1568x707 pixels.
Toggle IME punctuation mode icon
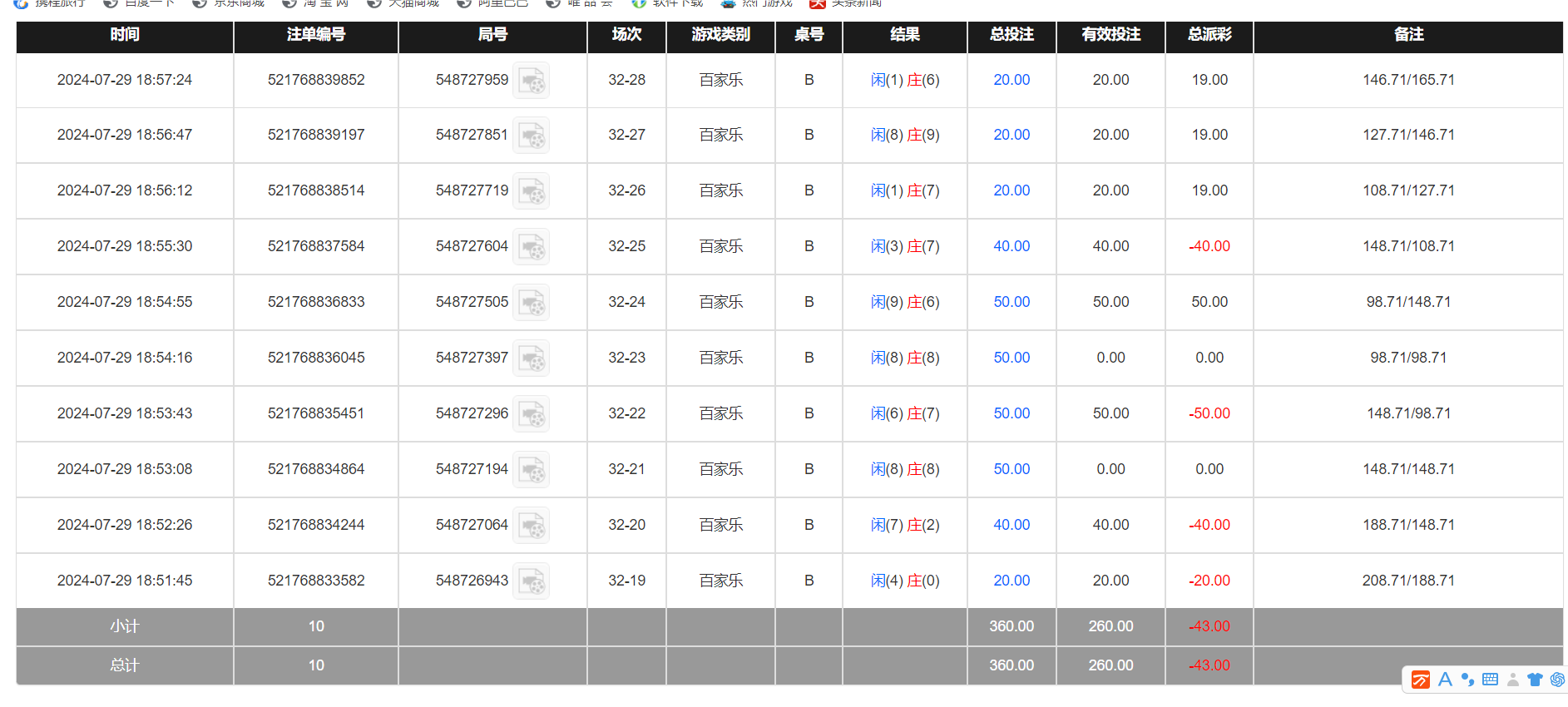(x=1467, y=680)
